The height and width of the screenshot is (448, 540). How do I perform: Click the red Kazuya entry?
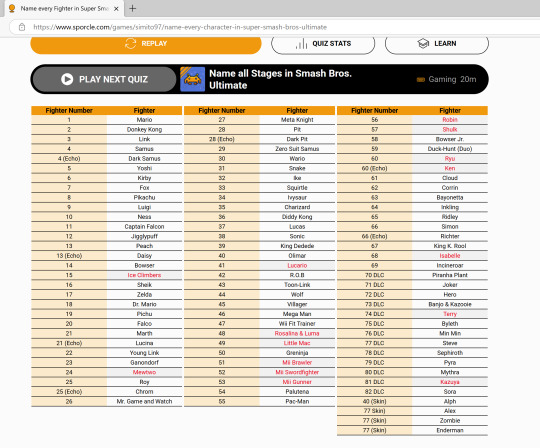click(x=450, y=382)
